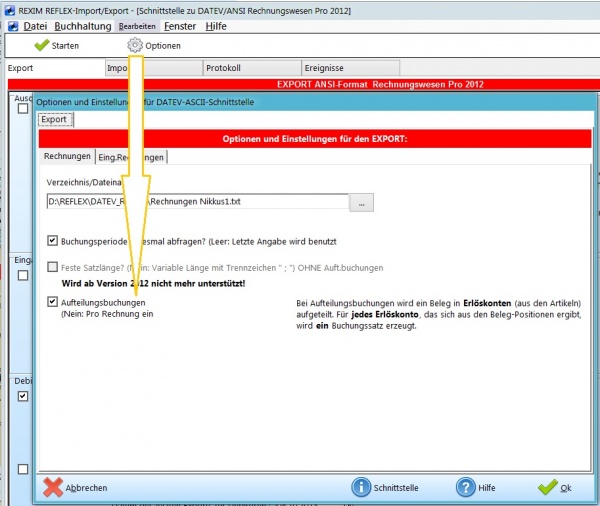Toggle the Aufteilungsbuchungen checkbox

click(52, 302)
